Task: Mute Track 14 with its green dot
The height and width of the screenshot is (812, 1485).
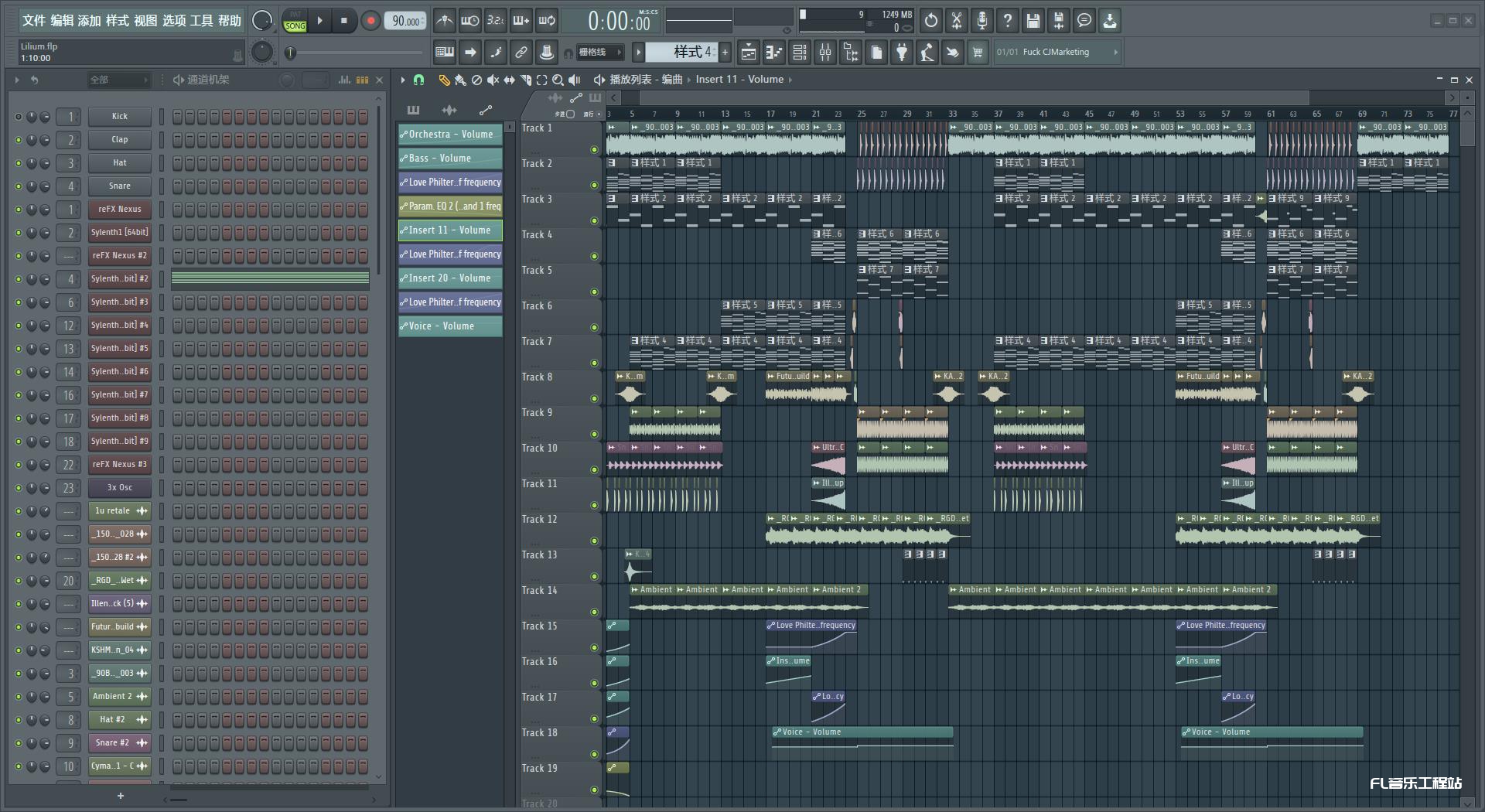Action: point(594,612)
